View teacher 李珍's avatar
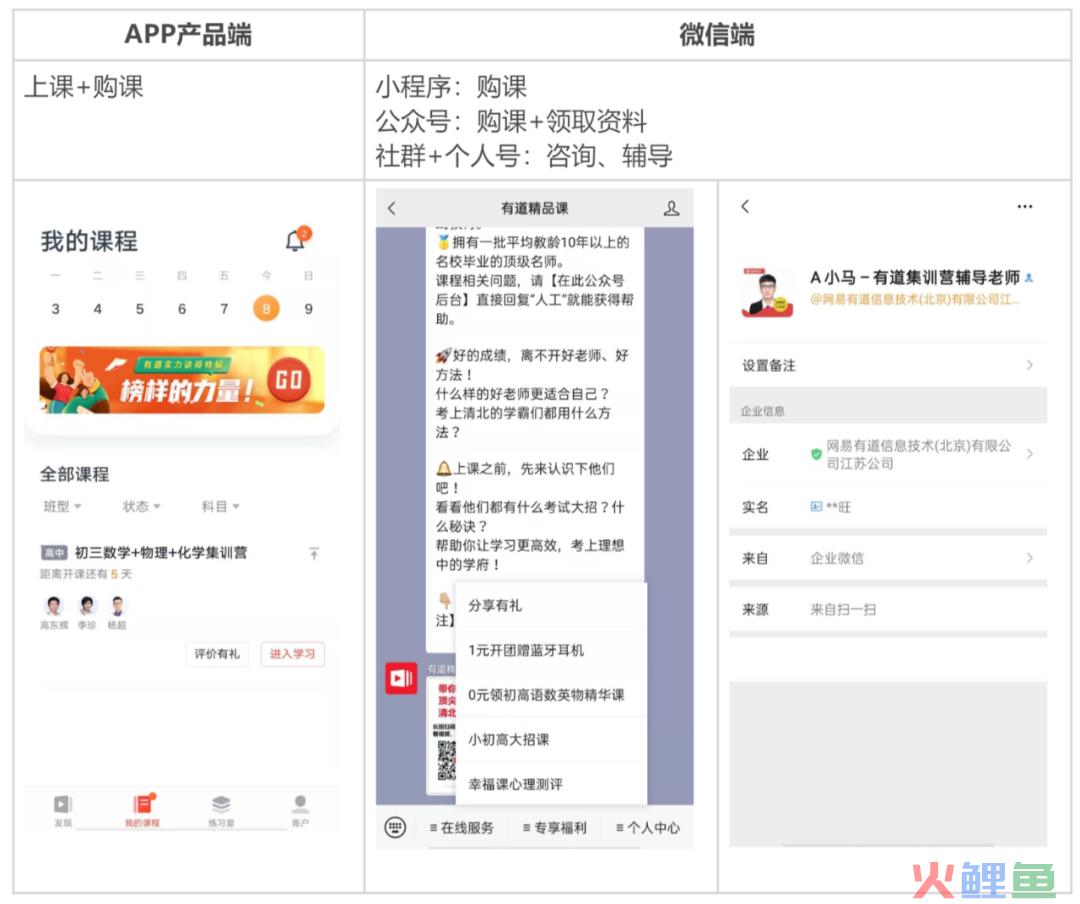Image resolution: width=1080 pixels, height=904 pixels. 87,606
